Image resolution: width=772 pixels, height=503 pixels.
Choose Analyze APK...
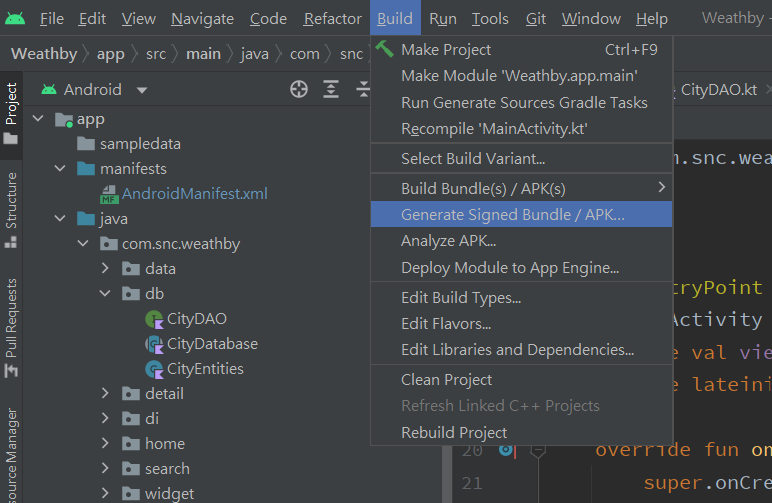[x=521, y=241]
